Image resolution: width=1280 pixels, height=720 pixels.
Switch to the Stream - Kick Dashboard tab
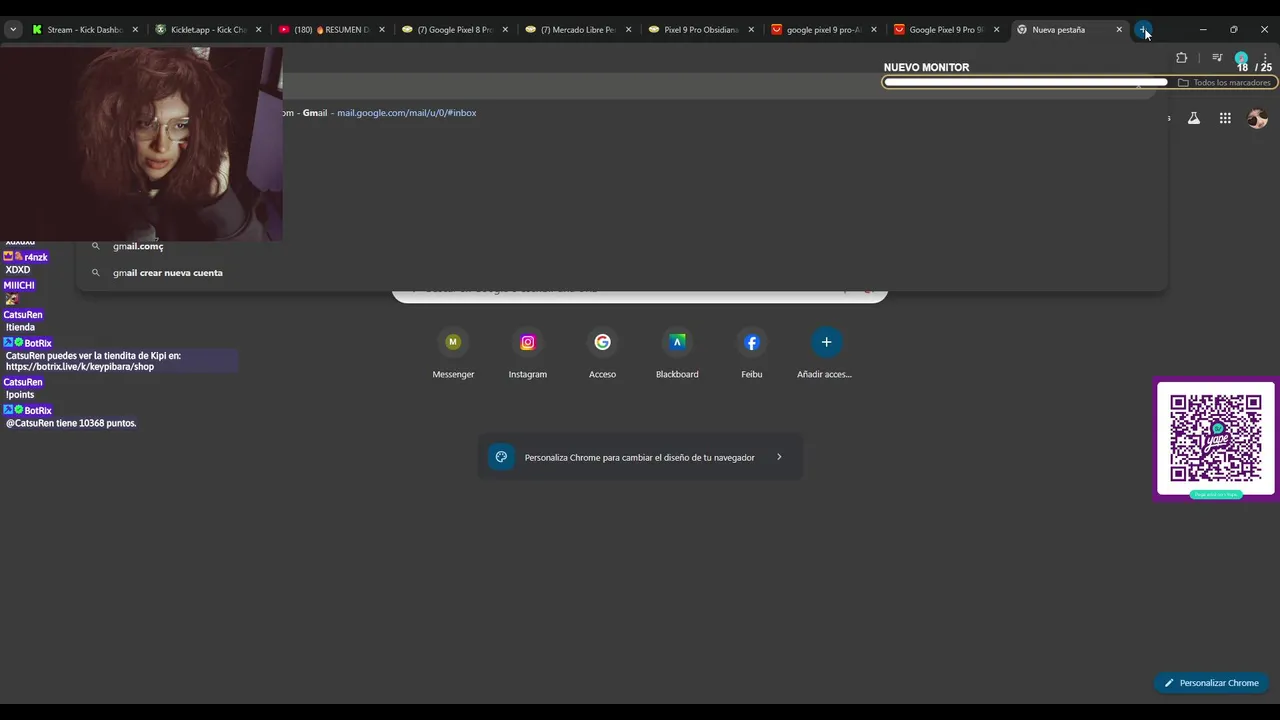(x=84, y=30)
